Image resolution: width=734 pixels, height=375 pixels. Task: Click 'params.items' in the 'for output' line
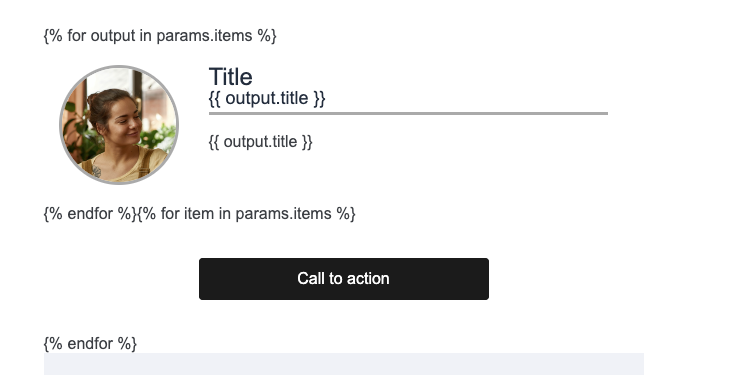[x=204, y=36]
